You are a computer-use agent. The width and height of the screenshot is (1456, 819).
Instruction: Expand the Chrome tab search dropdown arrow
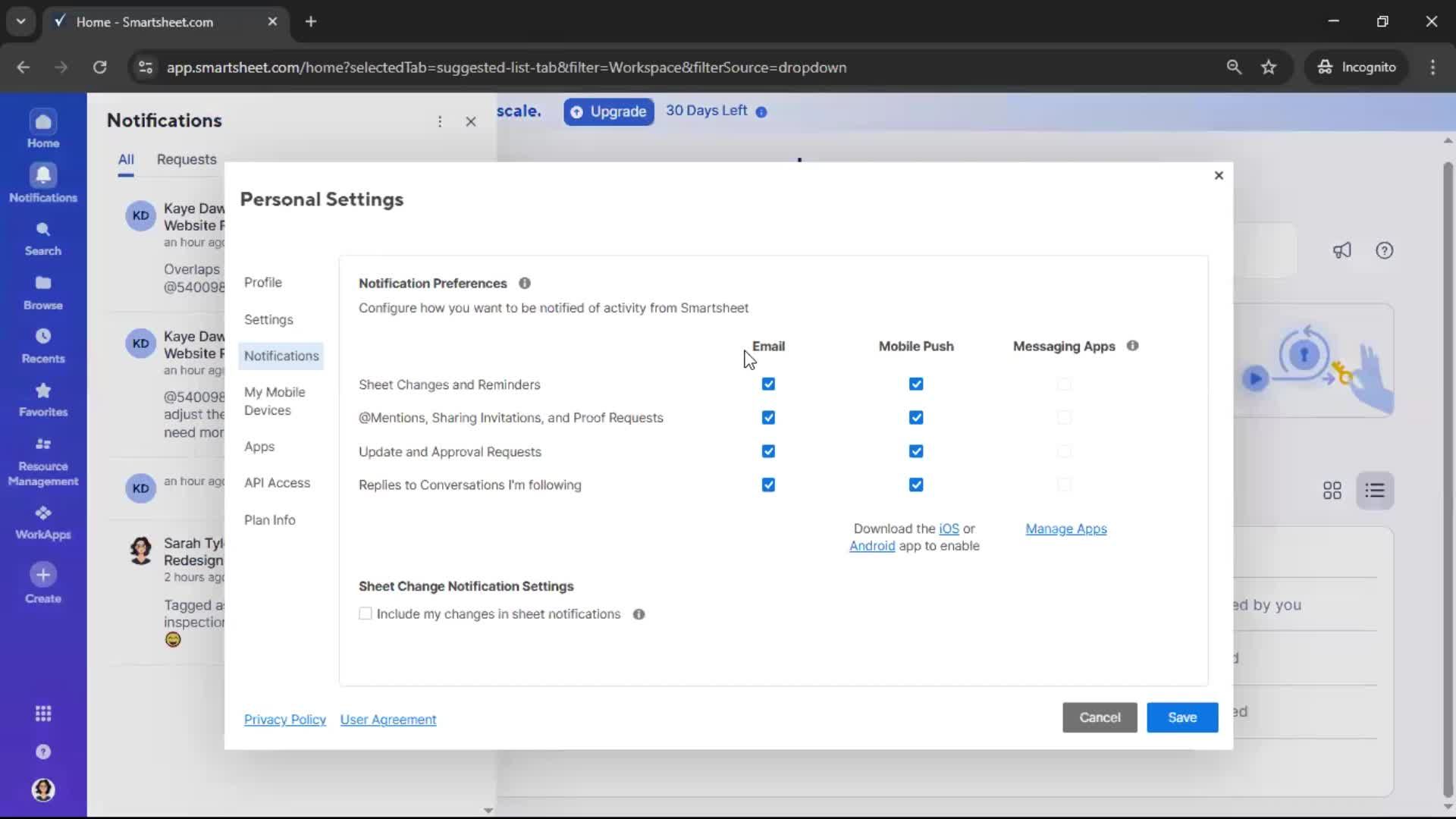(x=20, y=21)
